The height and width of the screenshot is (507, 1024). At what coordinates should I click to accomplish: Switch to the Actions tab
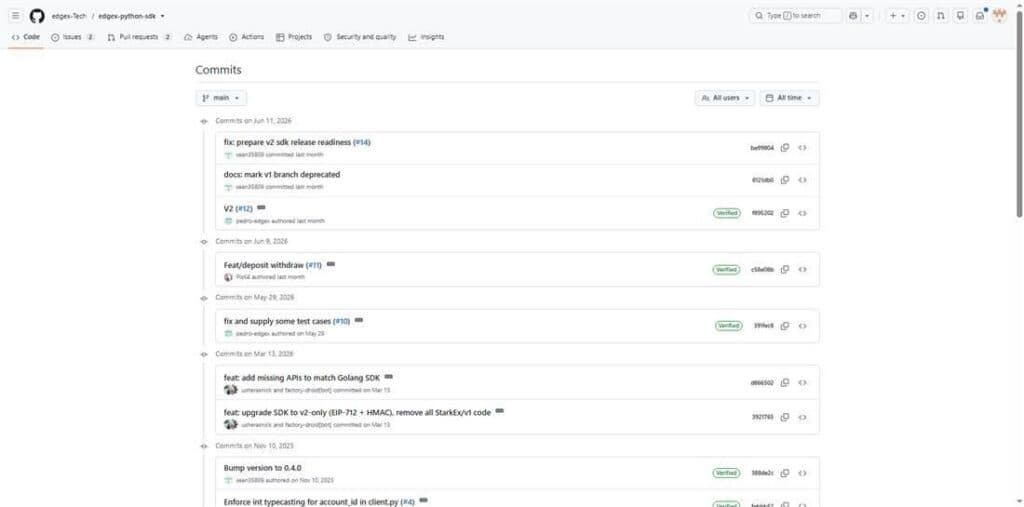(247, 37)
